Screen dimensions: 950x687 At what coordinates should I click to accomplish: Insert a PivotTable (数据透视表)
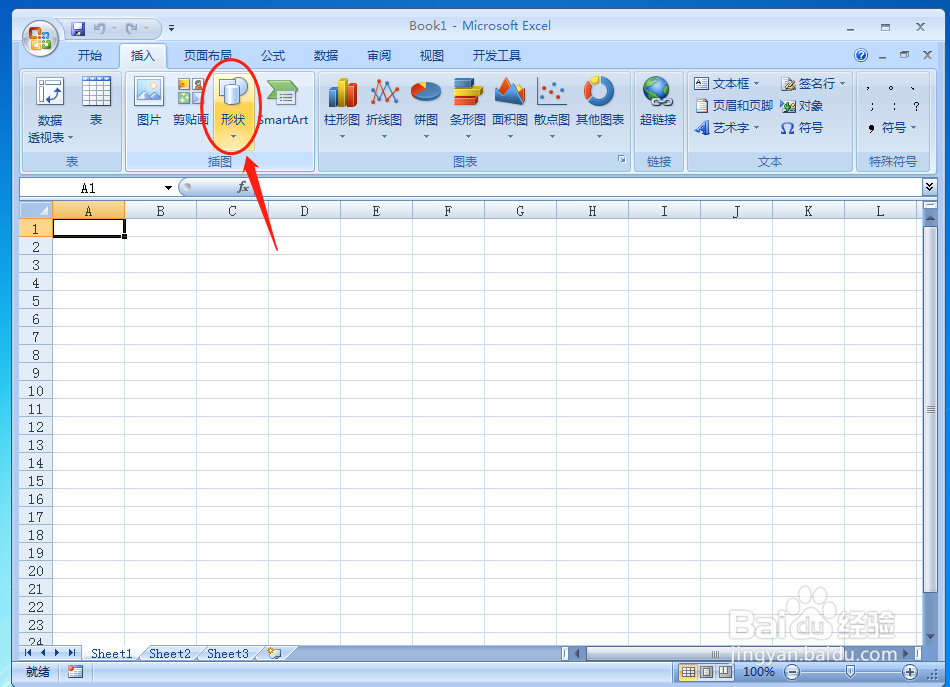click(x=50, y=110)
